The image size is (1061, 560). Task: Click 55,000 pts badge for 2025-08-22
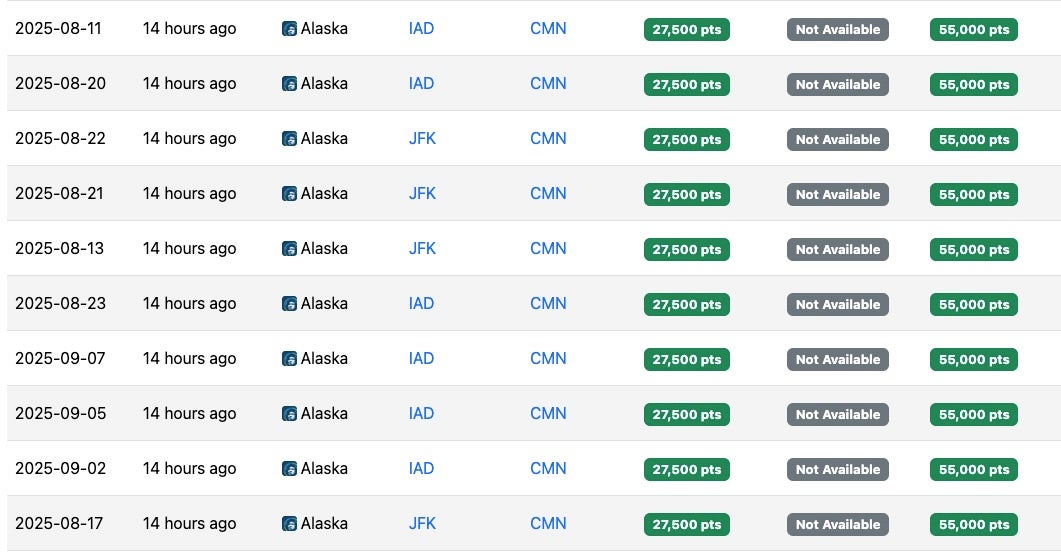[973, 140]
